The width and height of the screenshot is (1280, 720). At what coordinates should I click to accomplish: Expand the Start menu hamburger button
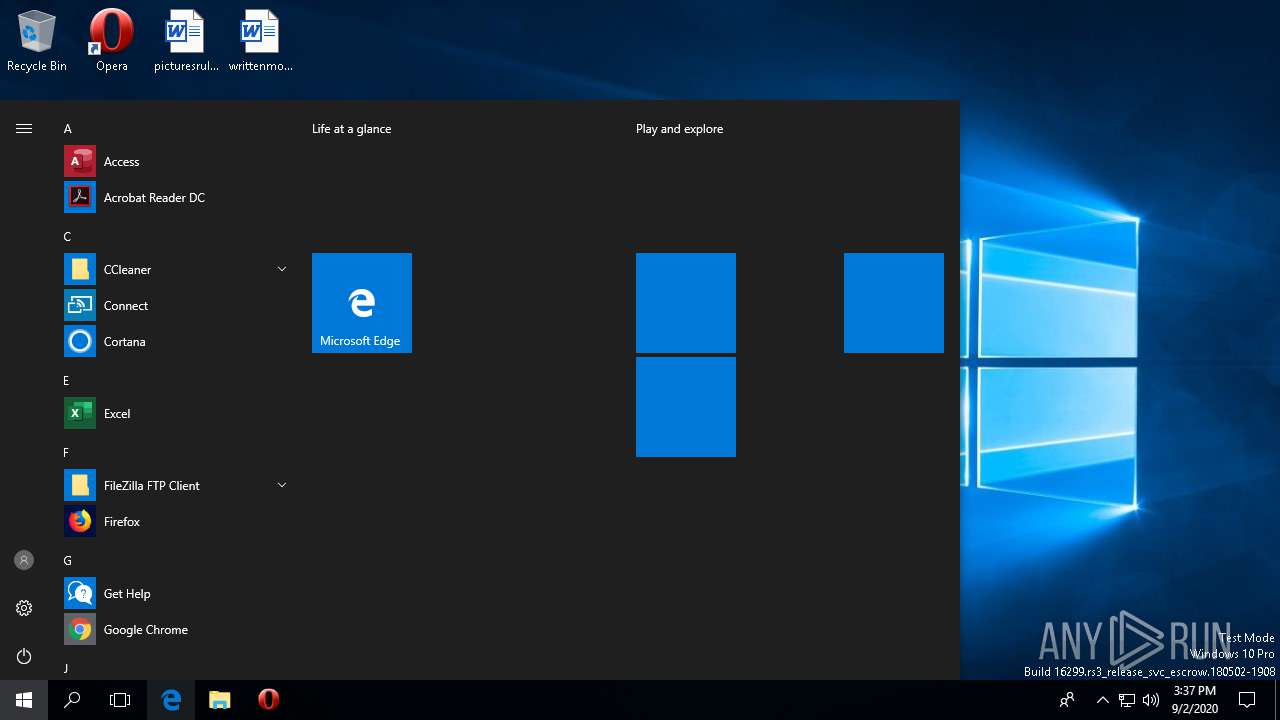(24, 128)
